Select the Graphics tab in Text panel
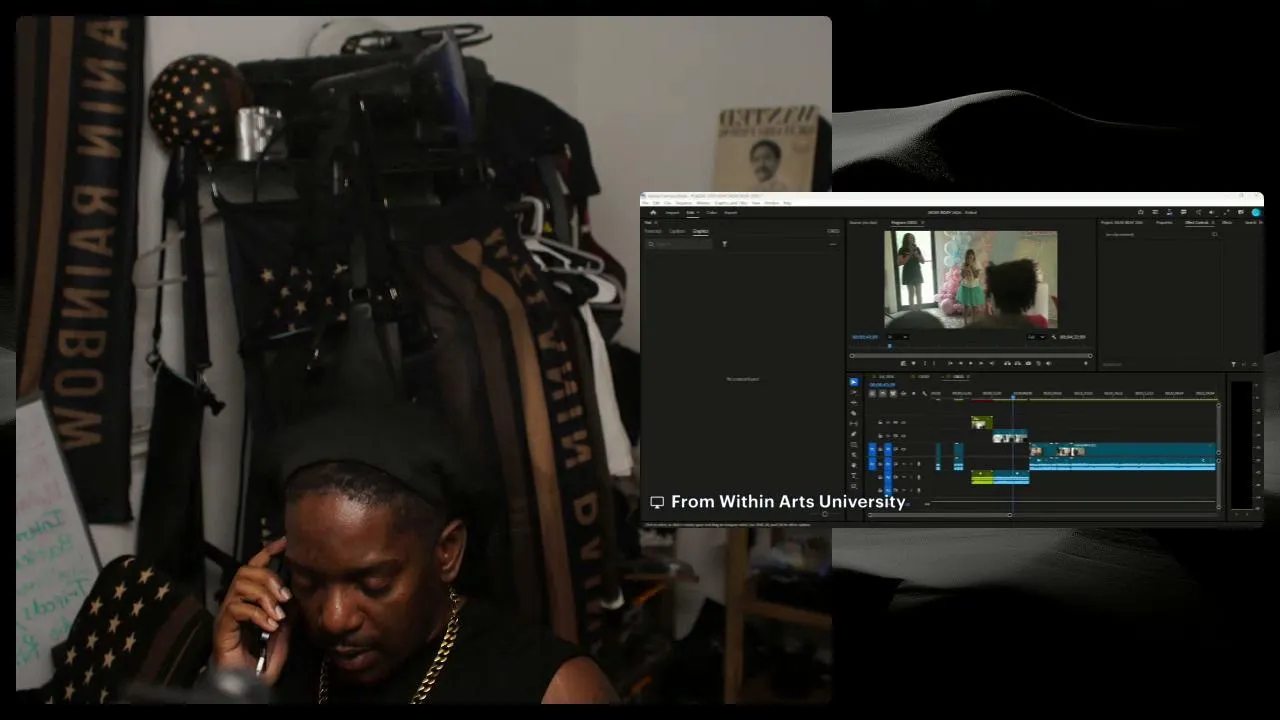The height and width of the screenshot is (720, 1280). coord(700,231)
